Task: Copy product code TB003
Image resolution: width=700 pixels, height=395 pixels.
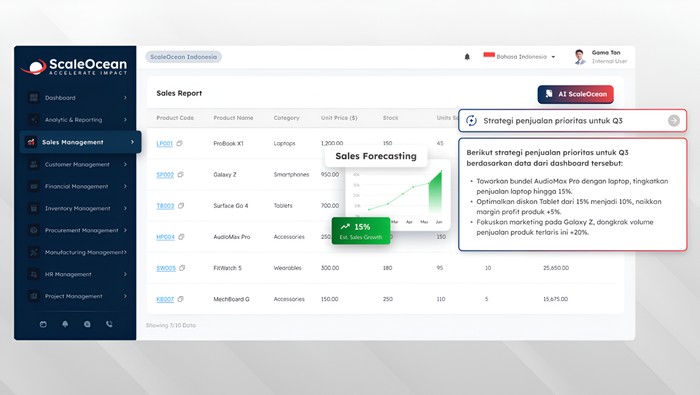Action: [181, 206]
